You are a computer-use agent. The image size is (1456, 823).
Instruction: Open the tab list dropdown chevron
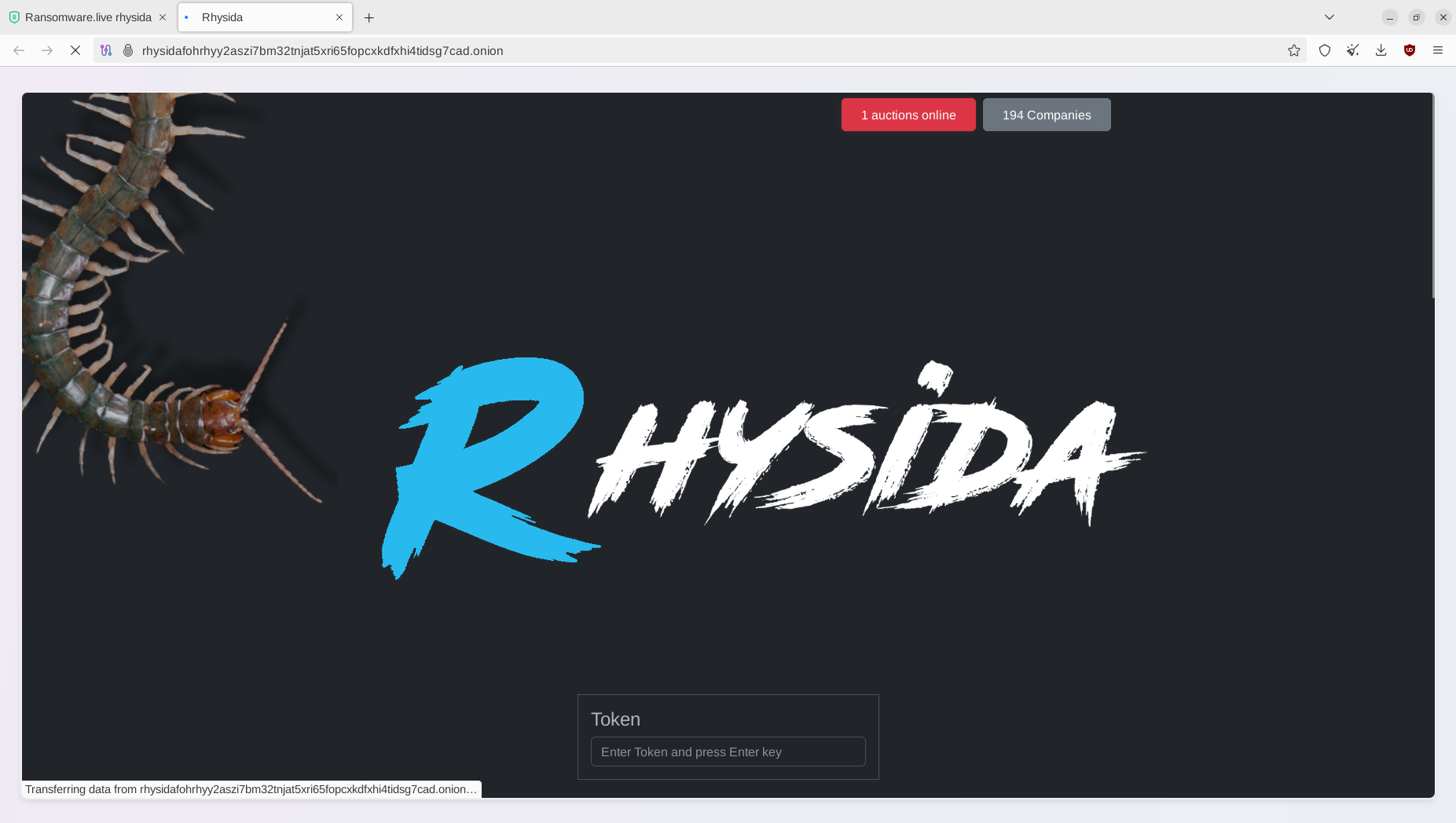[1328, 16]
